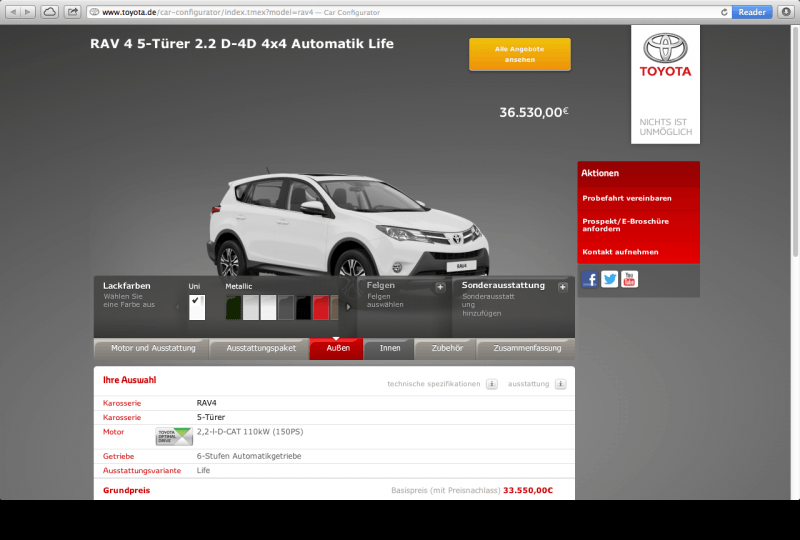Open iCloud tabs cloud icon
800x540 pixels.
[49, 12]
